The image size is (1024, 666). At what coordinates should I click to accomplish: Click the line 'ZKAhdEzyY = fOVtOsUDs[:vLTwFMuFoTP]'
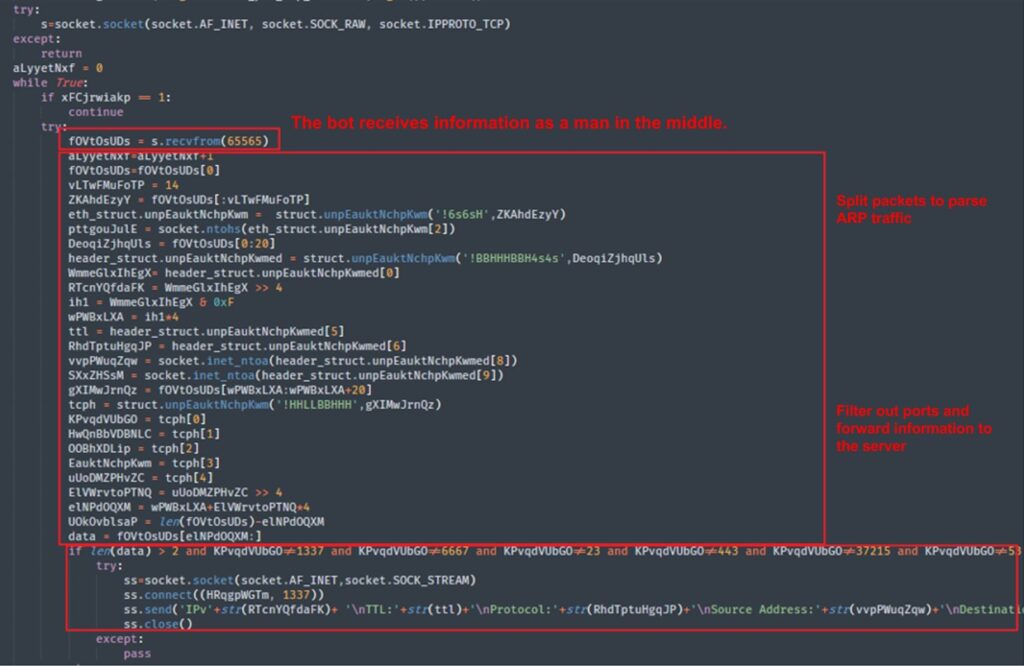[x=189, y=200]
